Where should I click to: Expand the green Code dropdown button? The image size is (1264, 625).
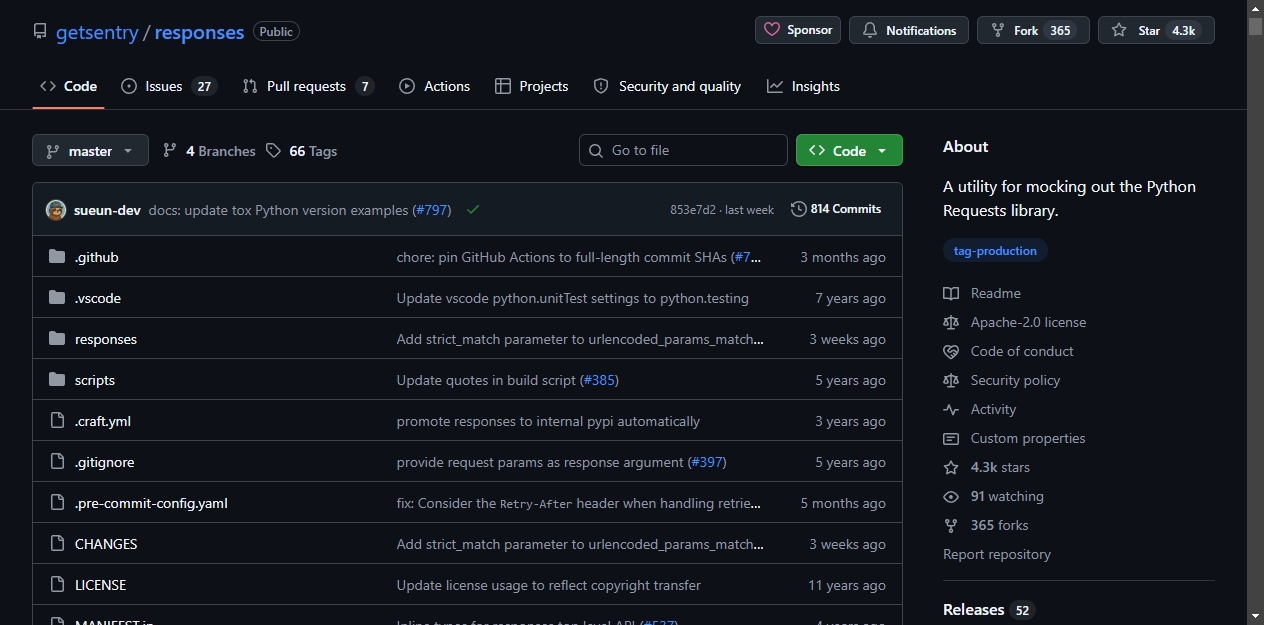tap(849, 150)
